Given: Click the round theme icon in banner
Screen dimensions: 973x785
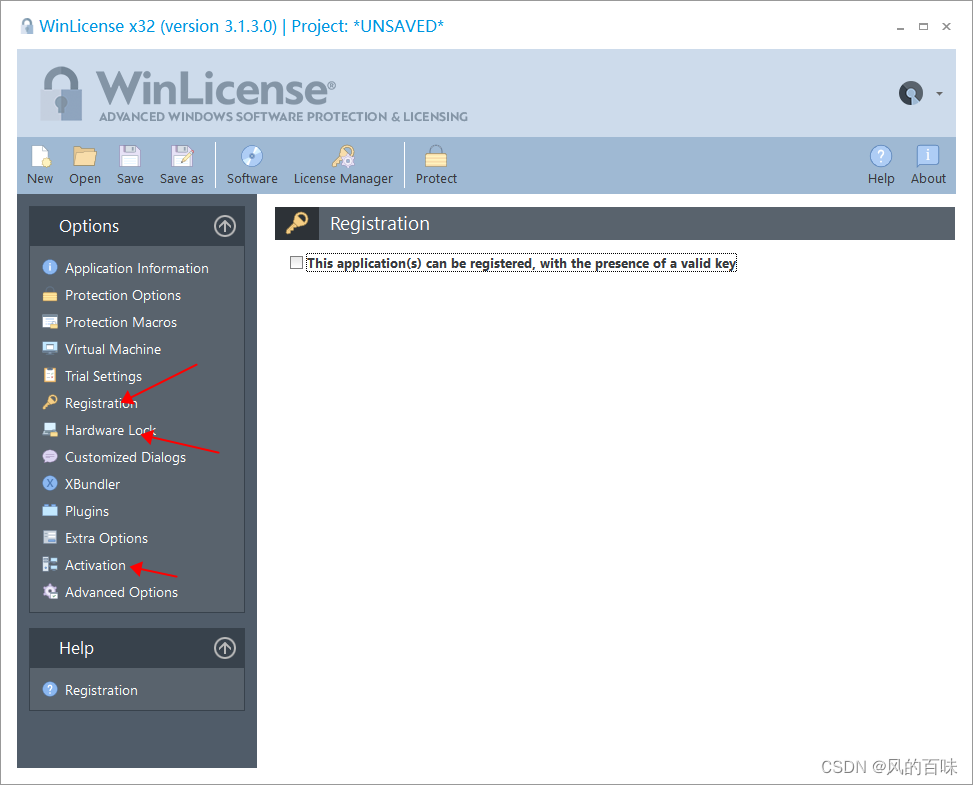Looking at the screenshot, I should pos(910,93).
